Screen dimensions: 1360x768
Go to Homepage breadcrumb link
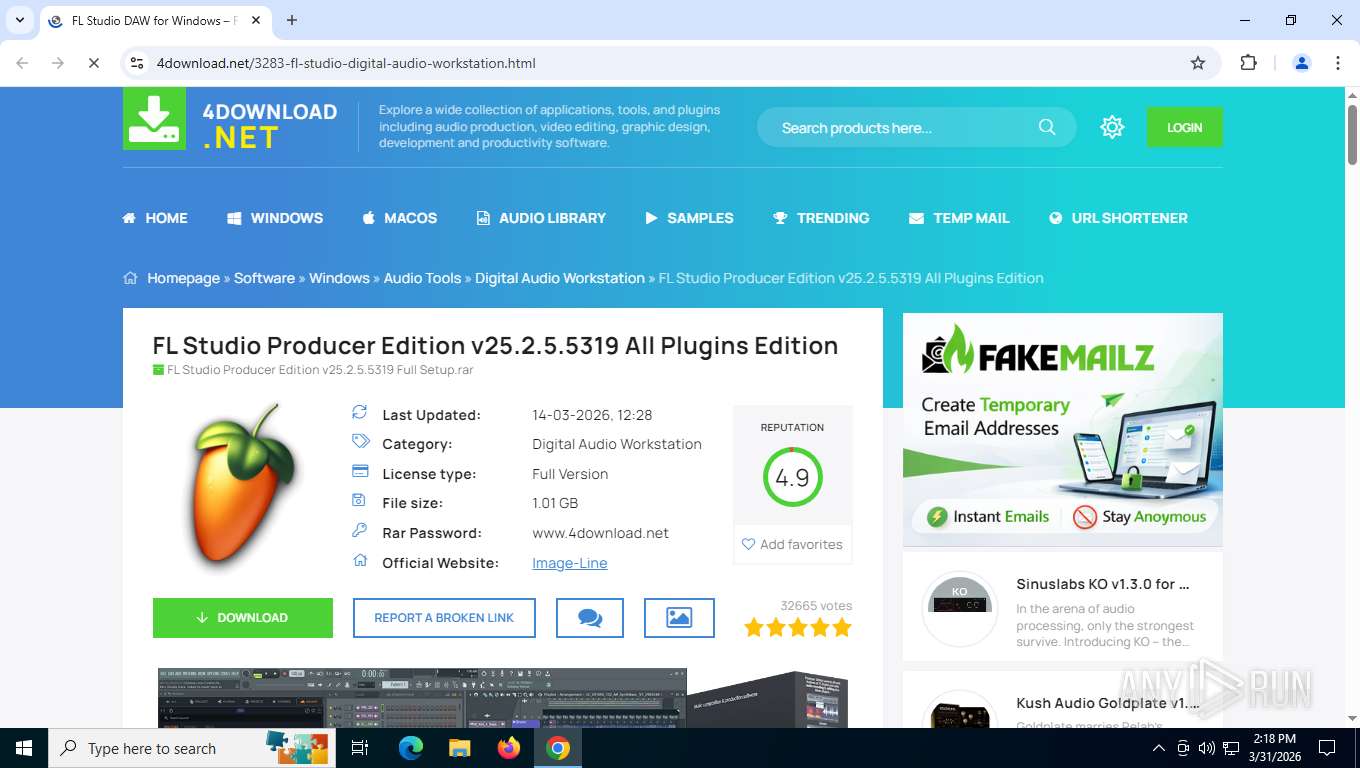(x=183, y=278)
